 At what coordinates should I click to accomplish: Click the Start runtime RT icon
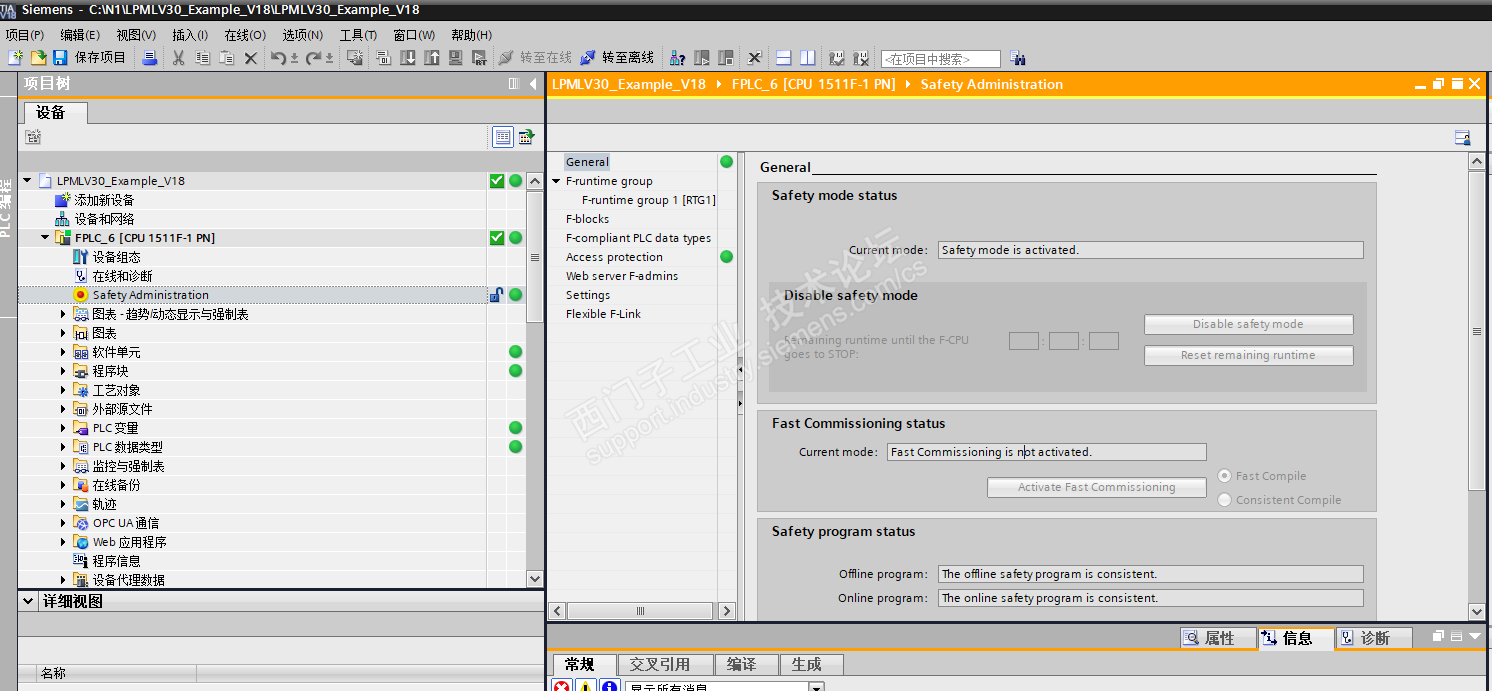[x=479, y=58]
